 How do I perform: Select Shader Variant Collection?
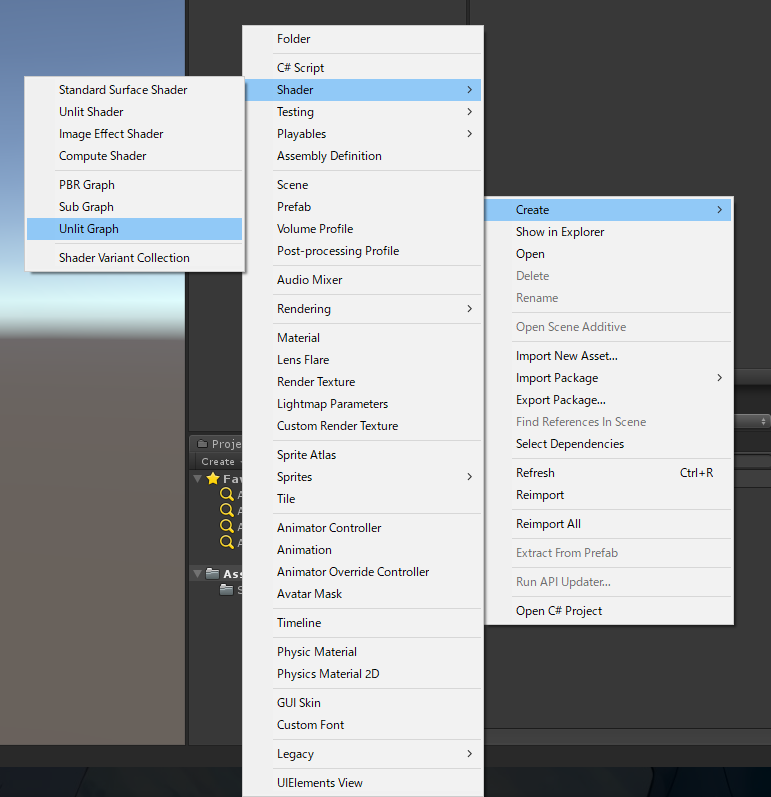click(134, 258)
